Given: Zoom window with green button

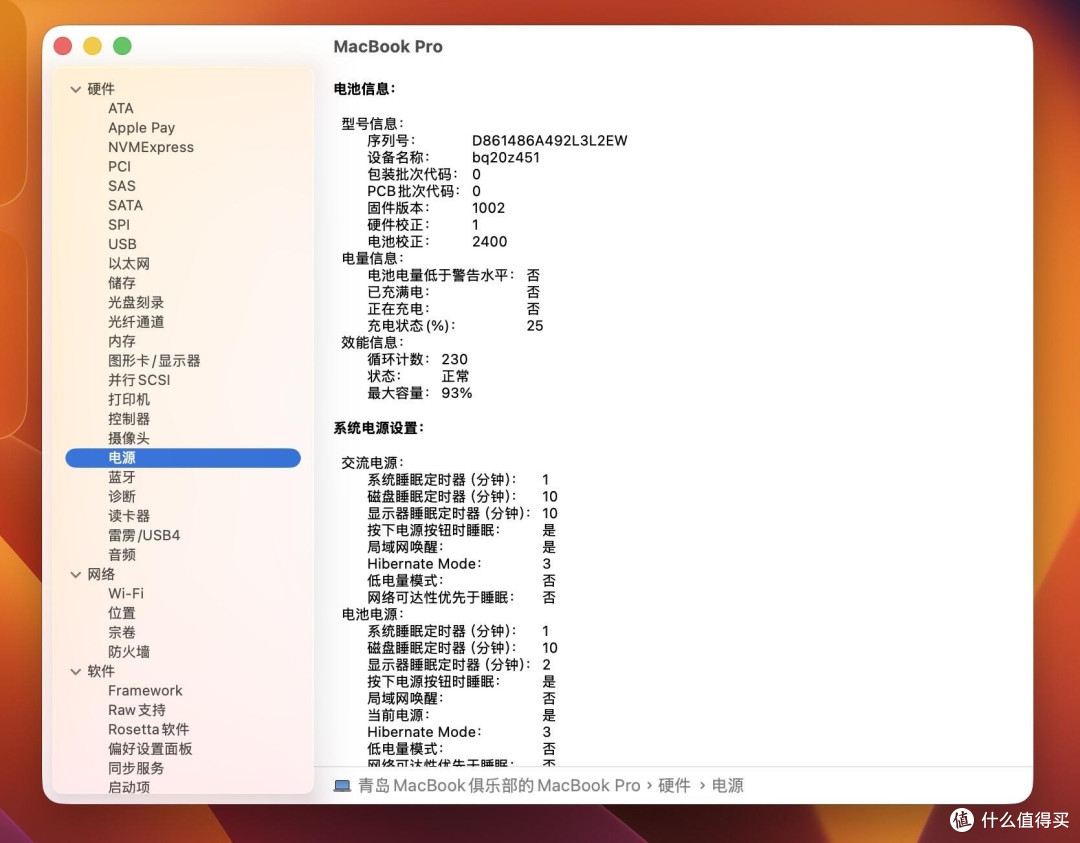Looking at the screenshot, I should tap(123, 46).
